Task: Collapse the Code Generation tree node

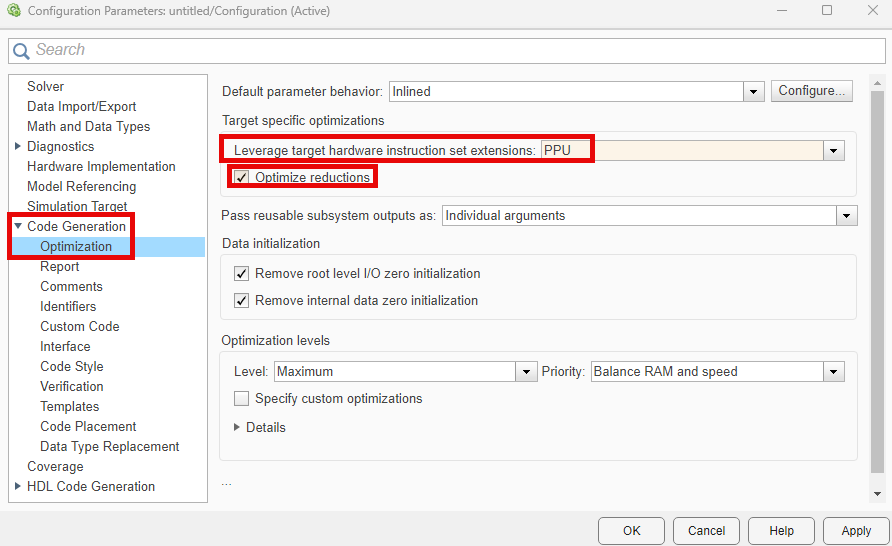Action: coord(18,227)
